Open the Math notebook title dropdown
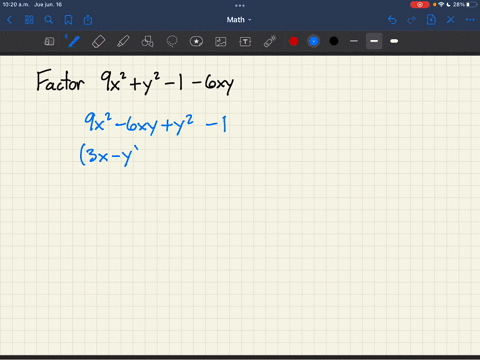Viewport: 480px width, 360px height. click(x=239, y=20)
